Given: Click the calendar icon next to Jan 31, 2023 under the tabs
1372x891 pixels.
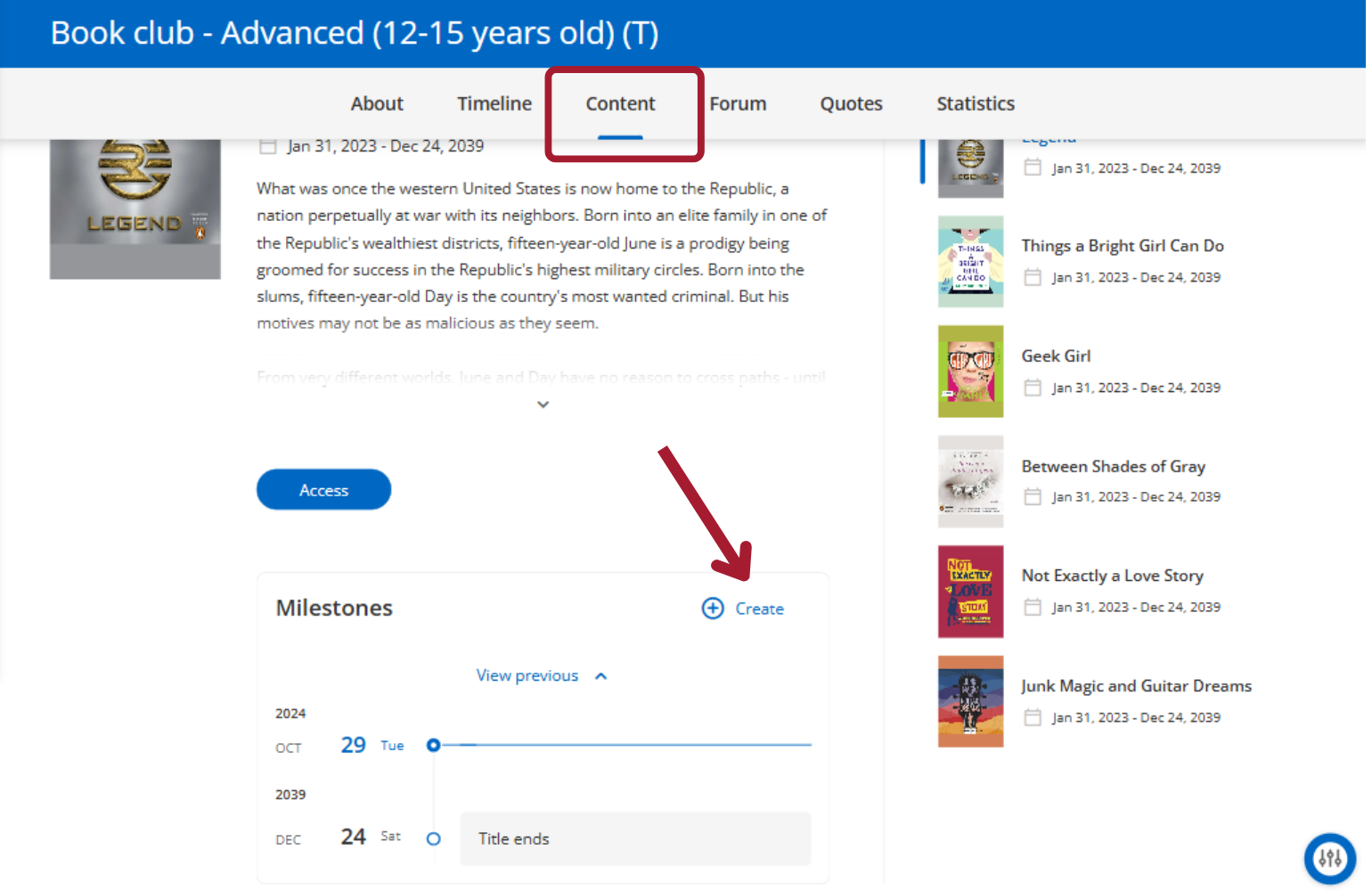Looking at the screenshot, I should pyautogui.click(x=267, y=146).
